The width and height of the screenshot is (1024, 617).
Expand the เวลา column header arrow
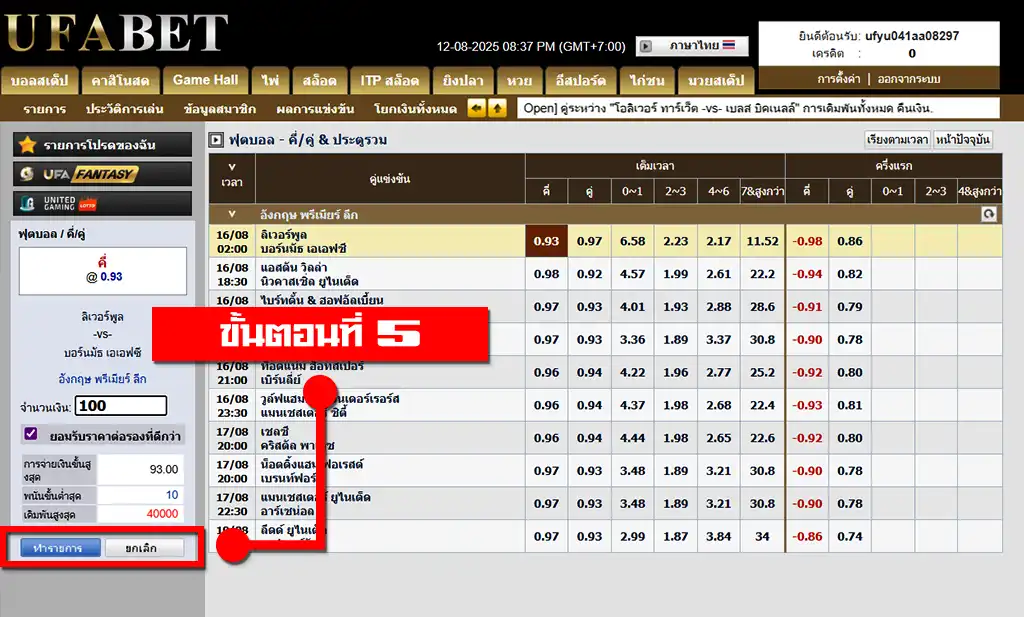tap(232, 167)
